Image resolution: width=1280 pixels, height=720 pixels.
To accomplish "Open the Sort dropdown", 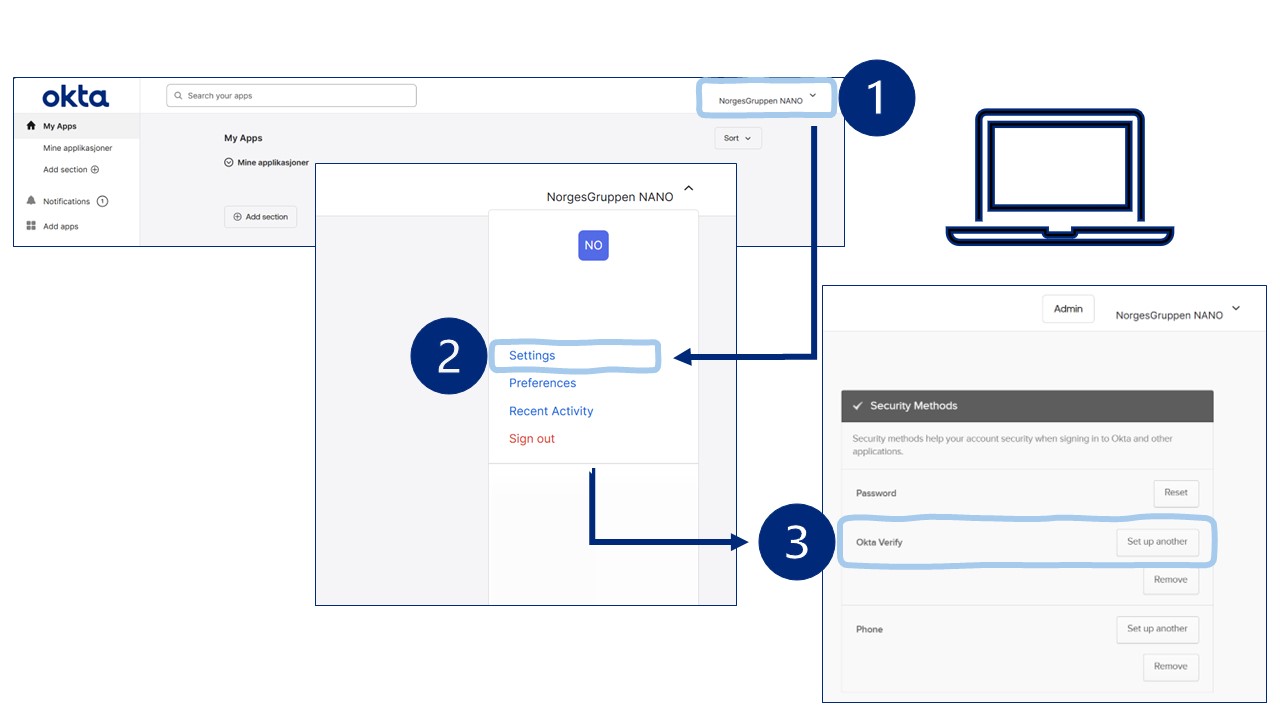I will [x=738, y=138].
